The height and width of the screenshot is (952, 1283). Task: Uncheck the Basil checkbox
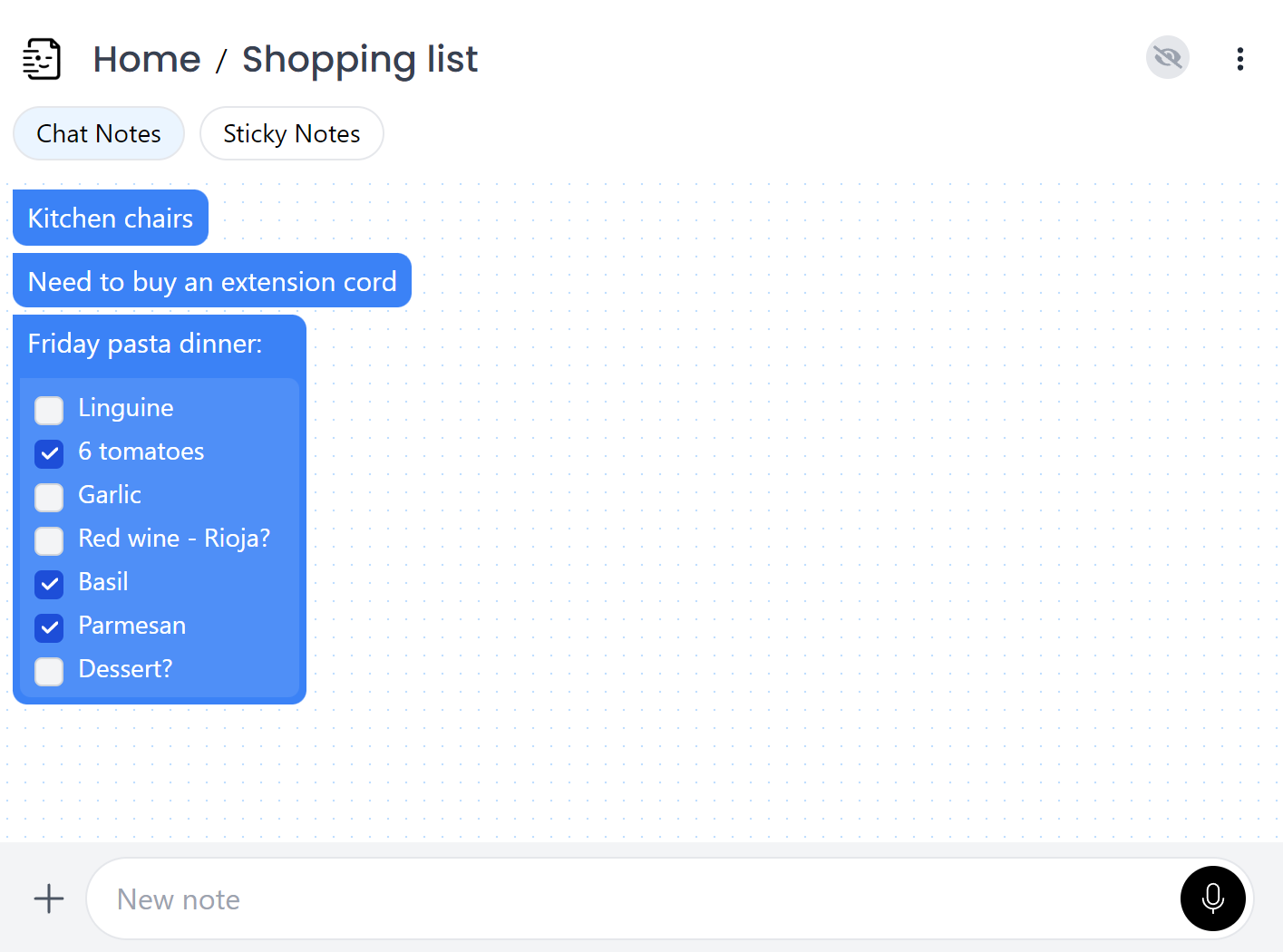(x=49, y=584)
